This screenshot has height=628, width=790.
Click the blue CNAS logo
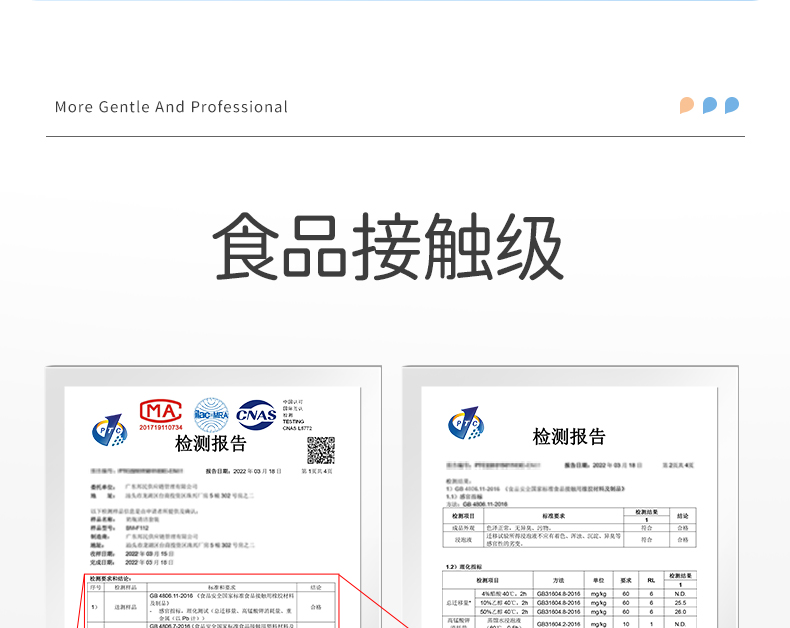[256, 414]
